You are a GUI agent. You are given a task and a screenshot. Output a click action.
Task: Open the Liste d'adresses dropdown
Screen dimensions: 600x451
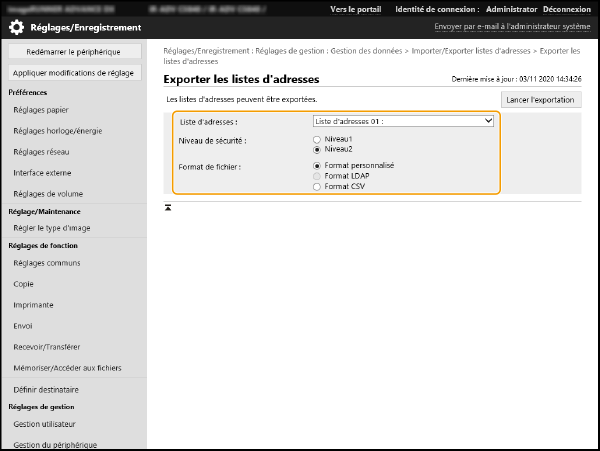click(403, 121)
